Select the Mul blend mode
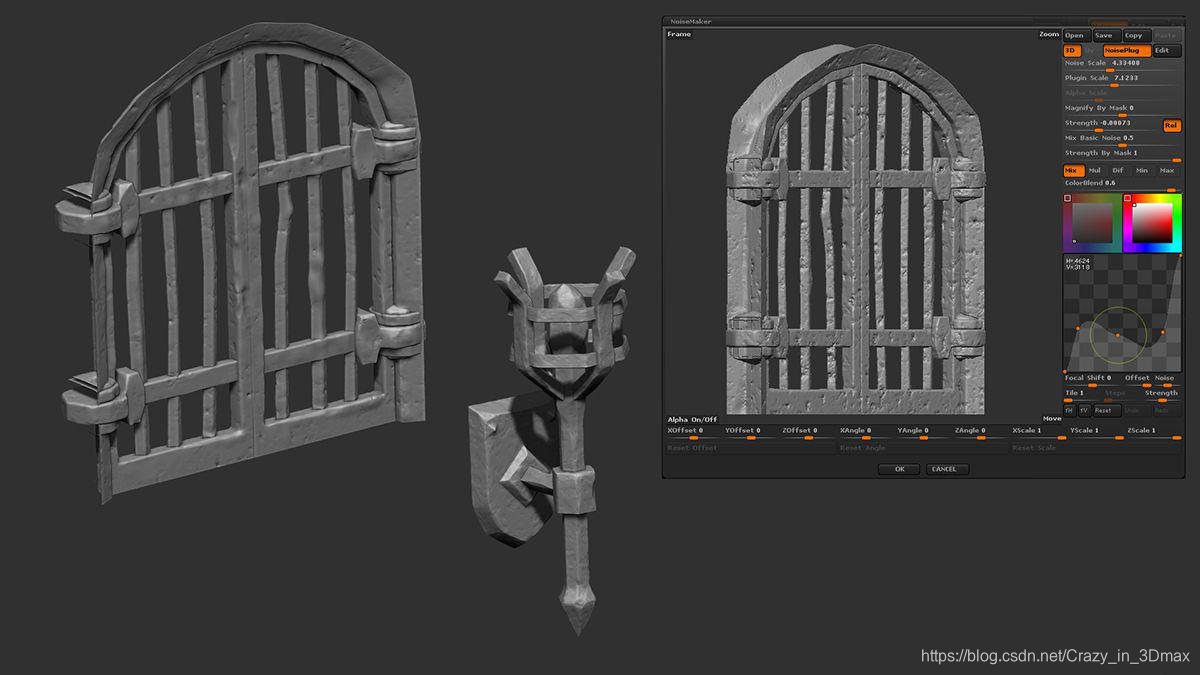This screenshot has width=1200, height=675. pos(1095,171)
